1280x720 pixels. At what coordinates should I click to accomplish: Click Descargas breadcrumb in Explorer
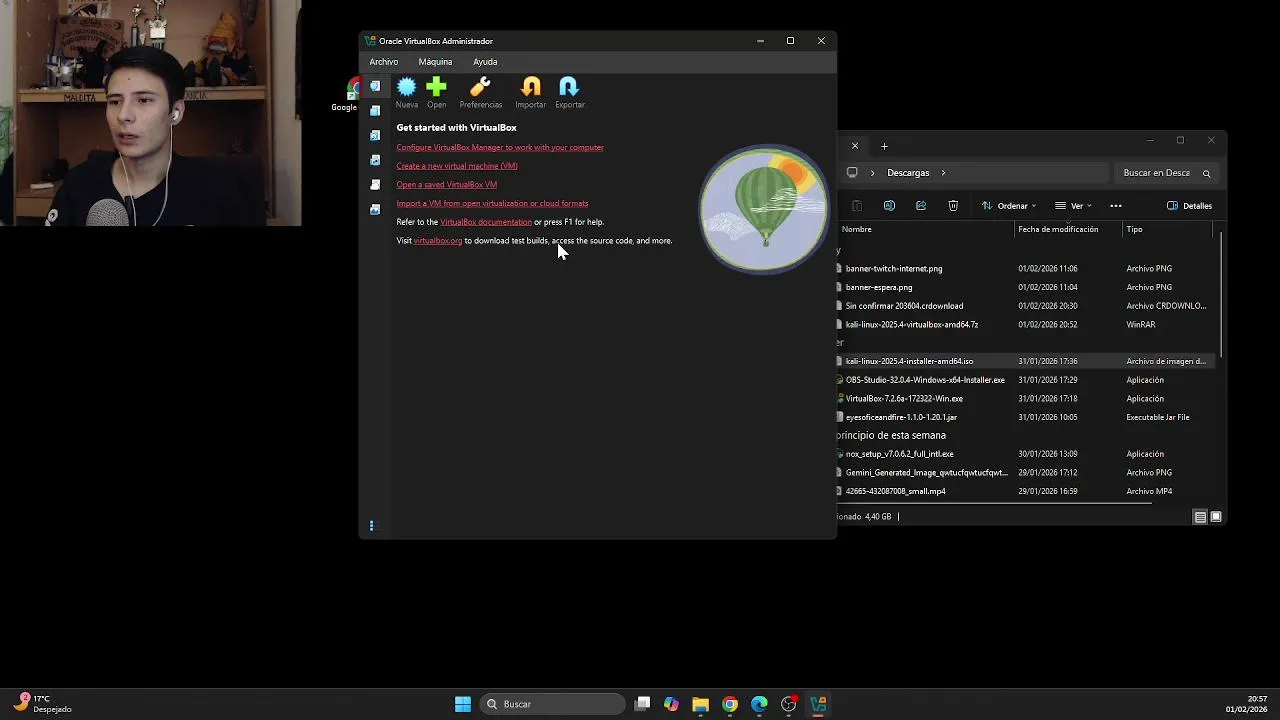(x=908, y=173)
